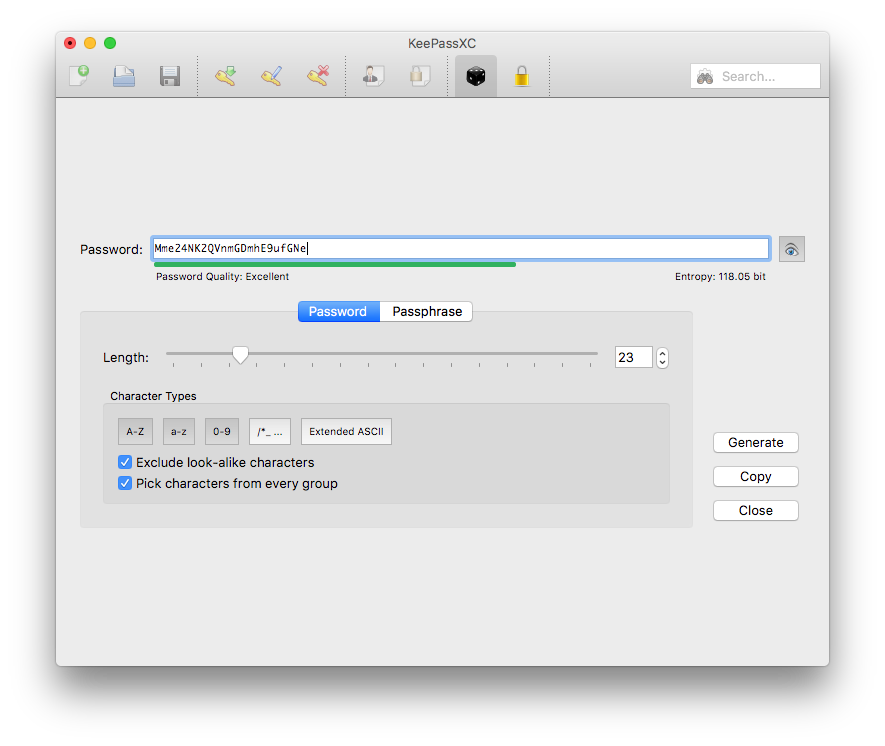Click the Length slider handle

[240, 355]
